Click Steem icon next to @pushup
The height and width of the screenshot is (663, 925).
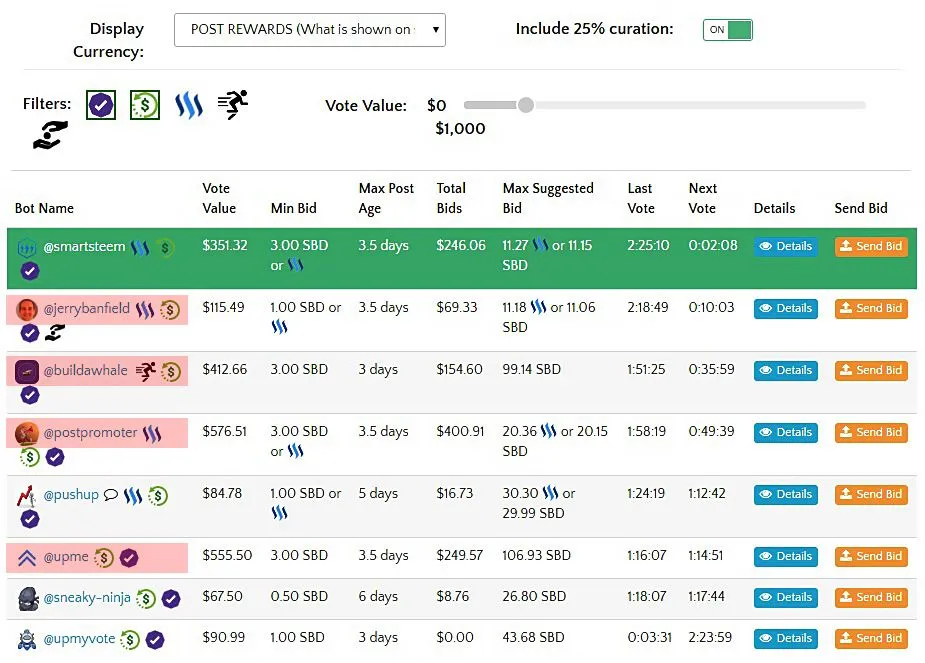pos(133,496)
